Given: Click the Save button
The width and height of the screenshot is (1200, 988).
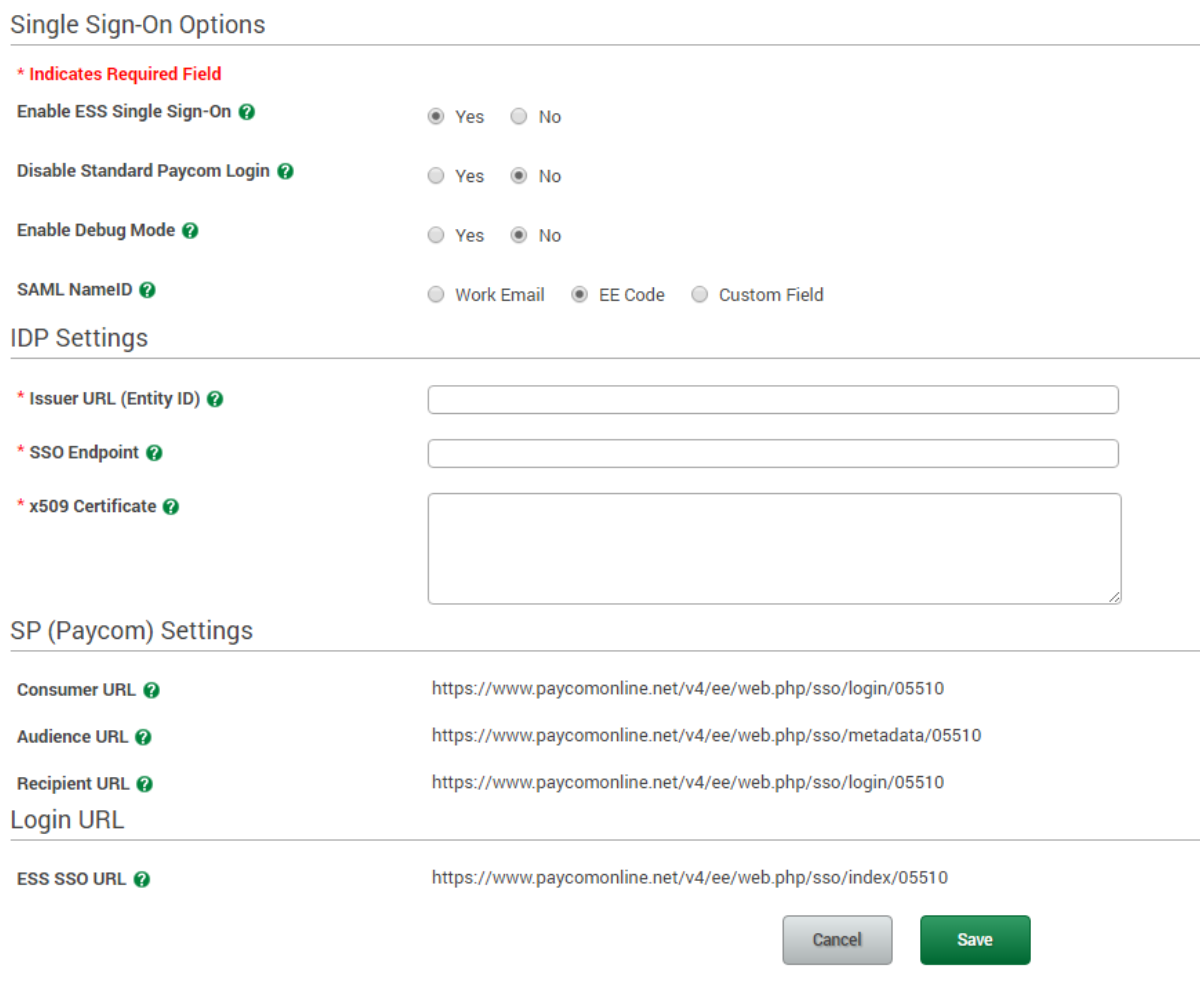Looking at the screenshot, I should (x=974, y=939).
